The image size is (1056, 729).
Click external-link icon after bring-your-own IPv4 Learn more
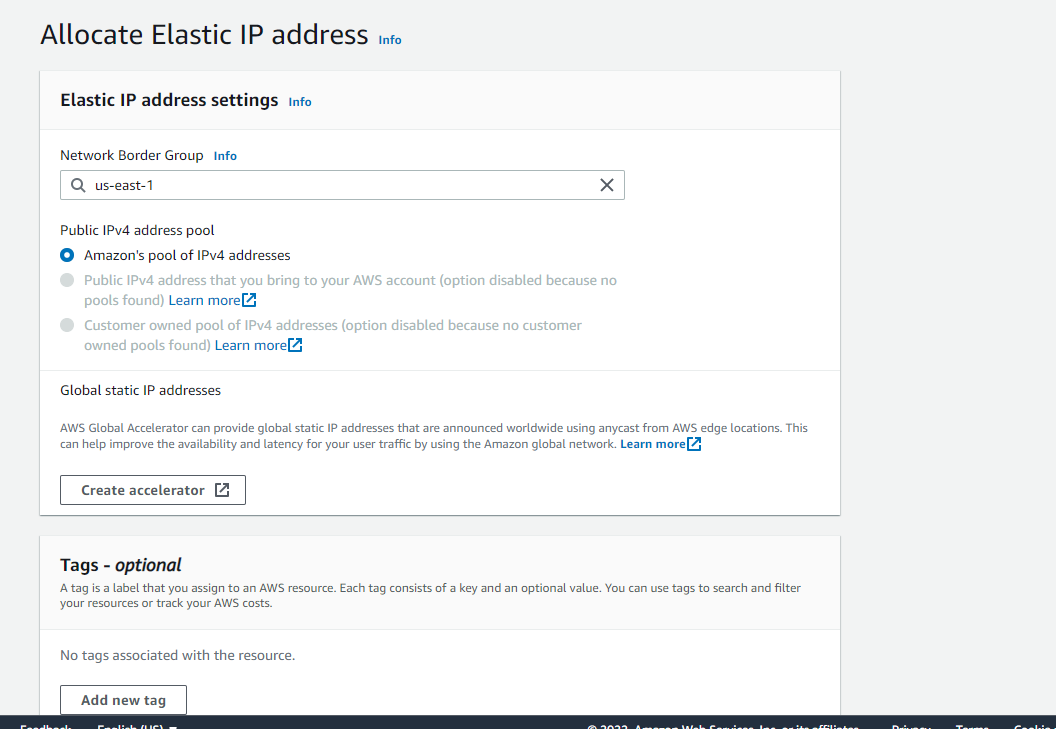click(249, 300)
